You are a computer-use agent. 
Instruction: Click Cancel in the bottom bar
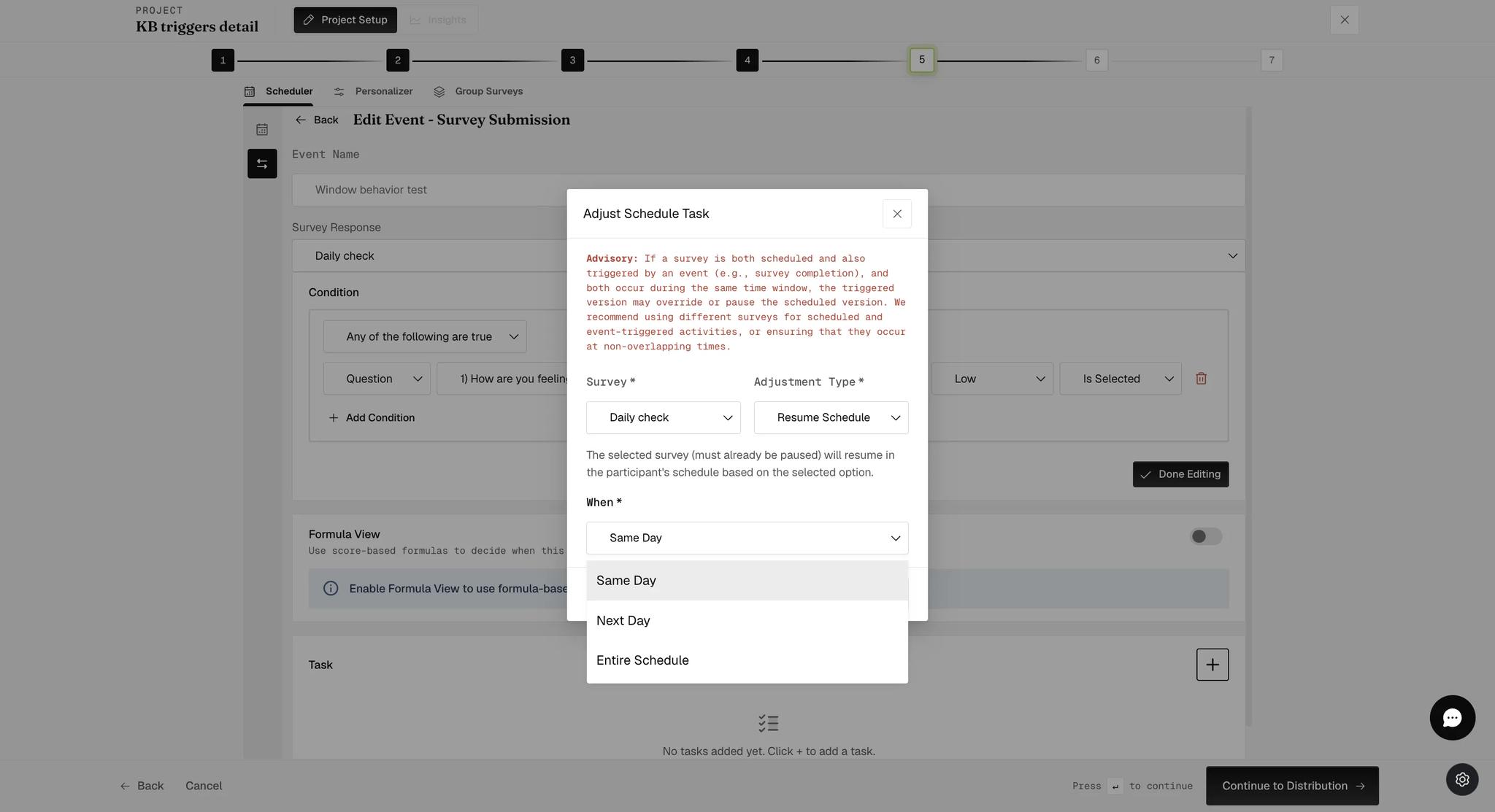click(x=204, y=786)
